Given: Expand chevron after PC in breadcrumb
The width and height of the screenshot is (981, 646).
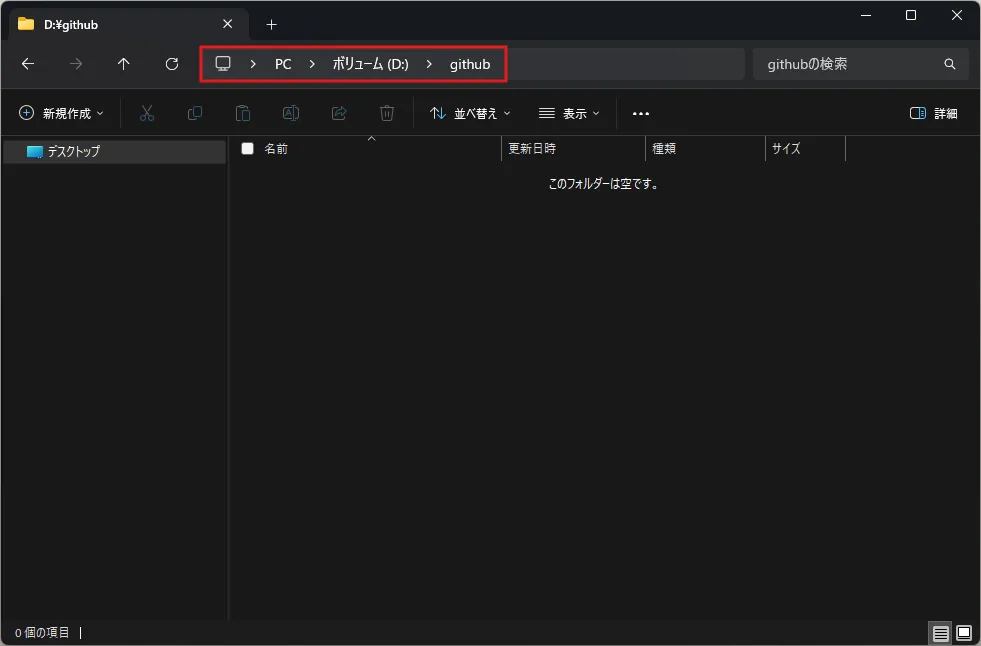Looking at the screenshot, I should 312,64.
